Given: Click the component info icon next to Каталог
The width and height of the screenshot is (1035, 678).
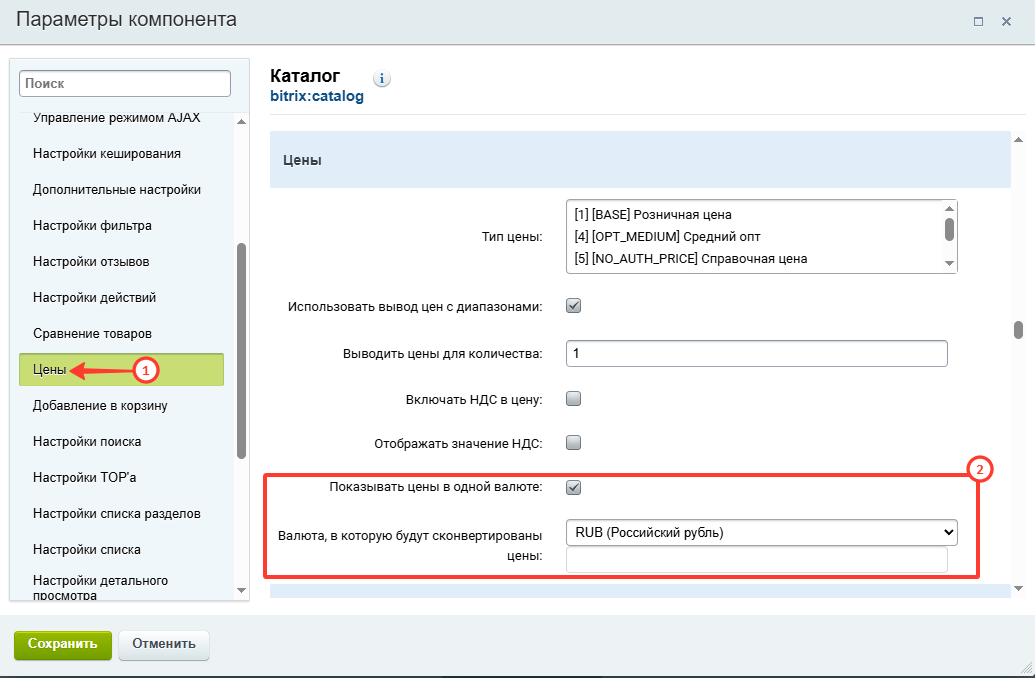Looking at the screenshot, I should (x=382, y=79).
